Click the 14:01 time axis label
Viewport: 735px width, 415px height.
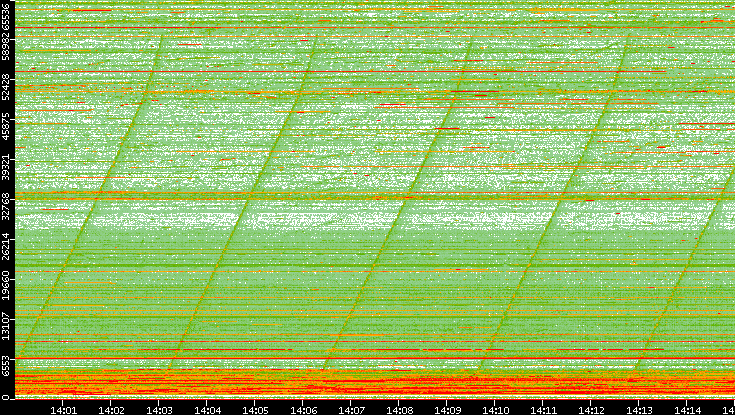[63, 410]
